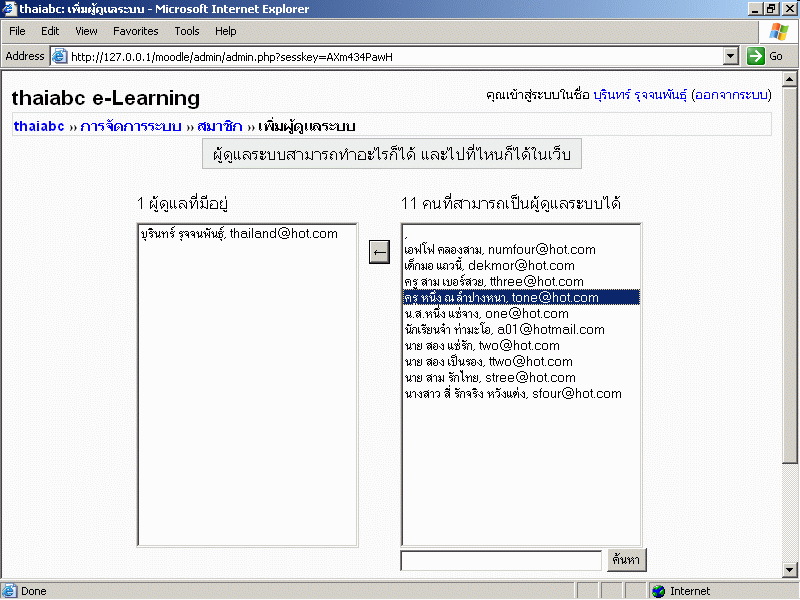
Task: Click the left arrow add-admin button
Action: click(x=379, y=251)
